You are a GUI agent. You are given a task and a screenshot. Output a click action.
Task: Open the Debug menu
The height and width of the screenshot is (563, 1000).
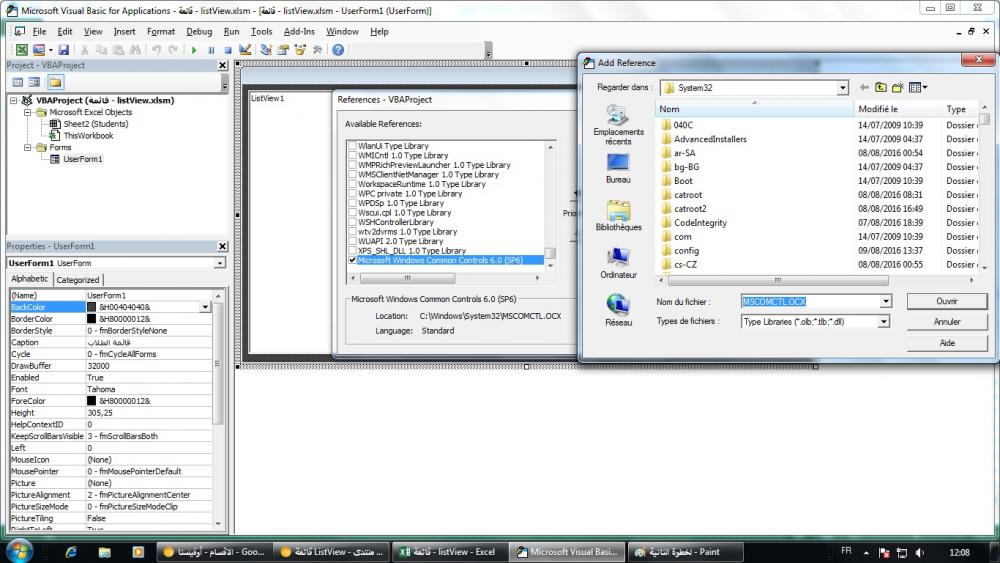coord(199,31)
